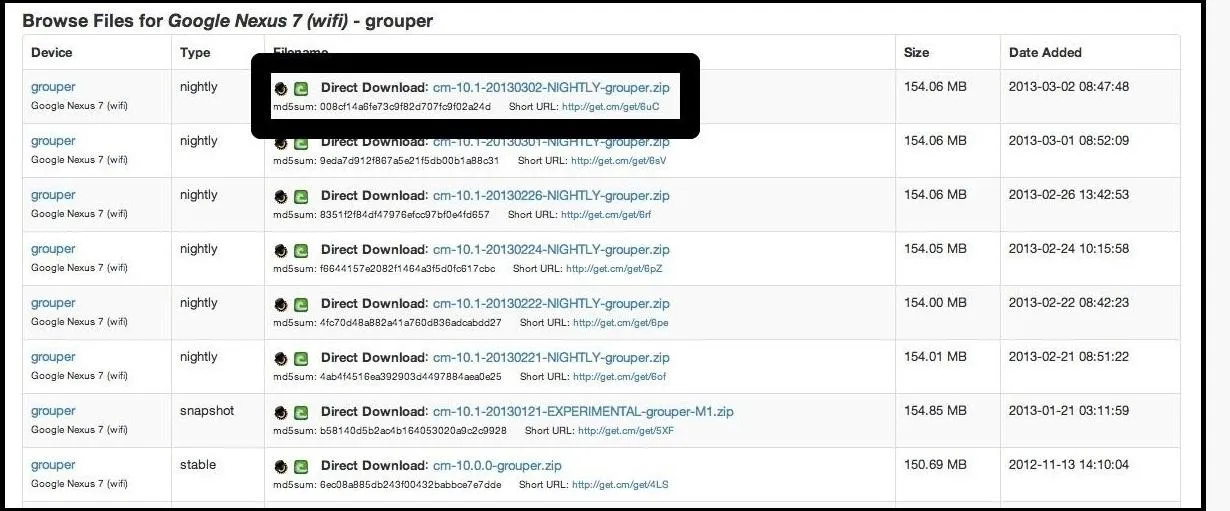Open grouper device link in stable row
1230x511 pixels.
point(53,465)
